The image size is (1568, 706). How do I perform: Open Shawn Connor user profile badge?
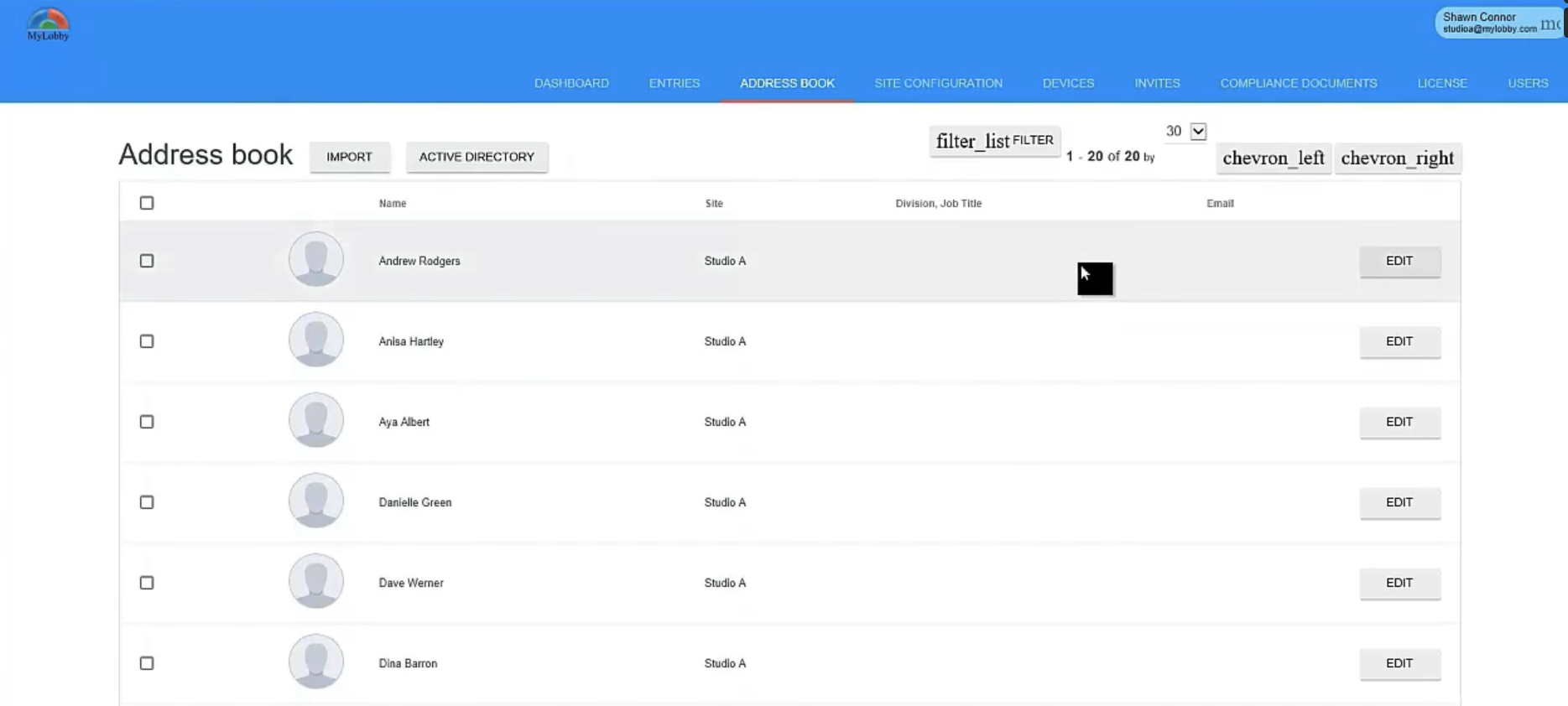click(x=1498, y=23)
